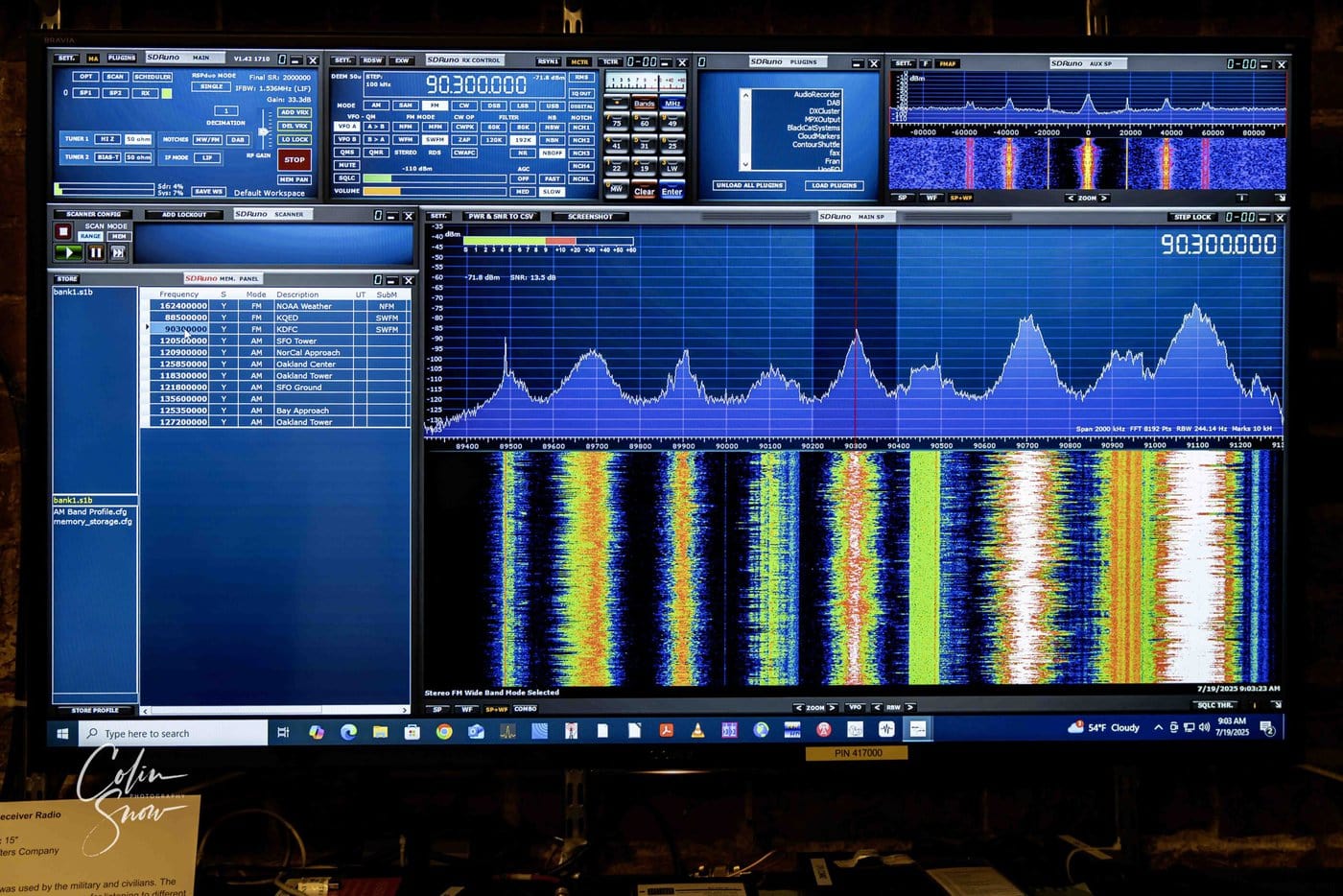
Task: Set AGC to SLOW
Action: click(x=552, y=192)
